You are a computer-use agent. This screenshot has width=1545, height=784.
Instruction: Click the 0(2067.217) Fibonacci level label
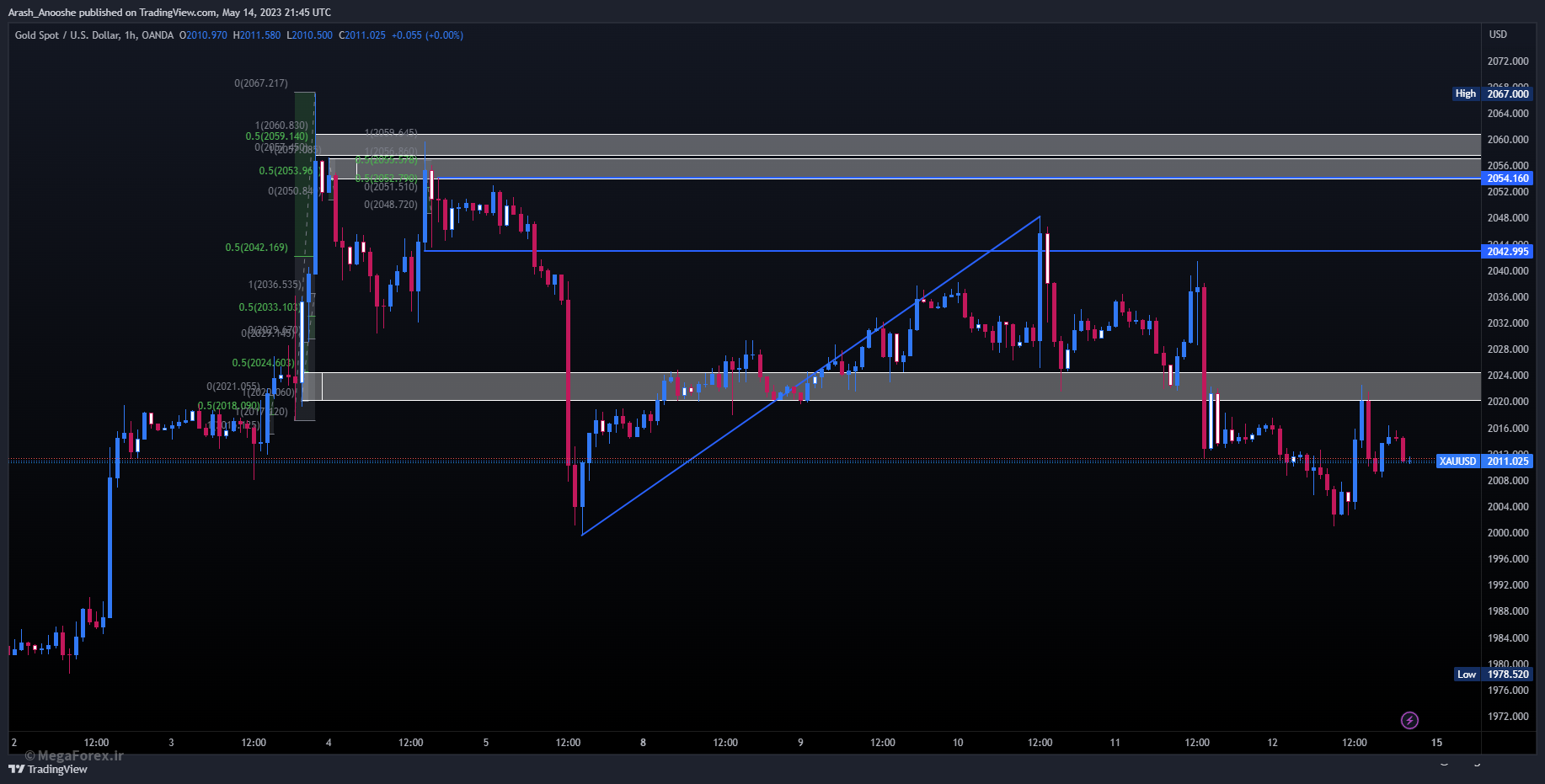tap(261, 83)
